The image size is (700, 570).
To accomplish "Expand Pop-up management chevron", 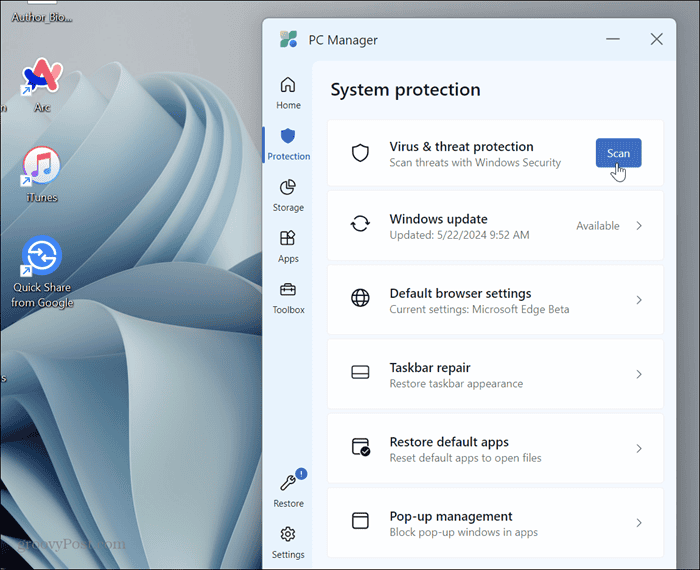I will (639, 523).
